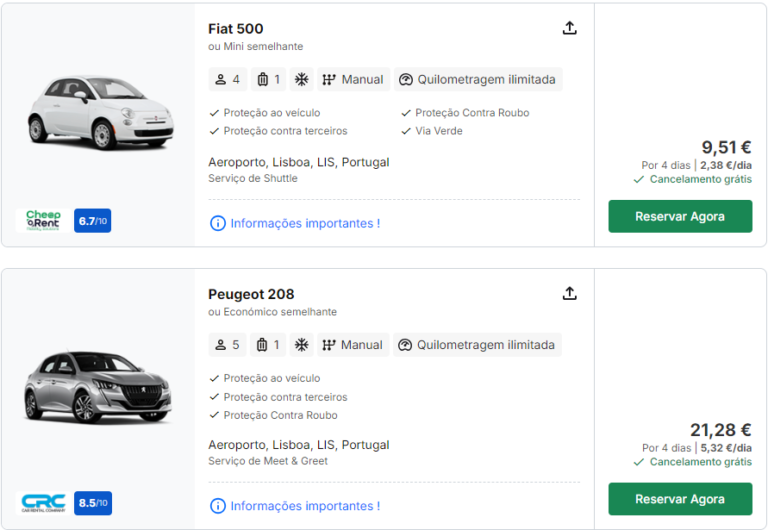Click the Fiat 500 four-passenger seats badge
This screenshot has height=530, width=768.
coord(227,79)
